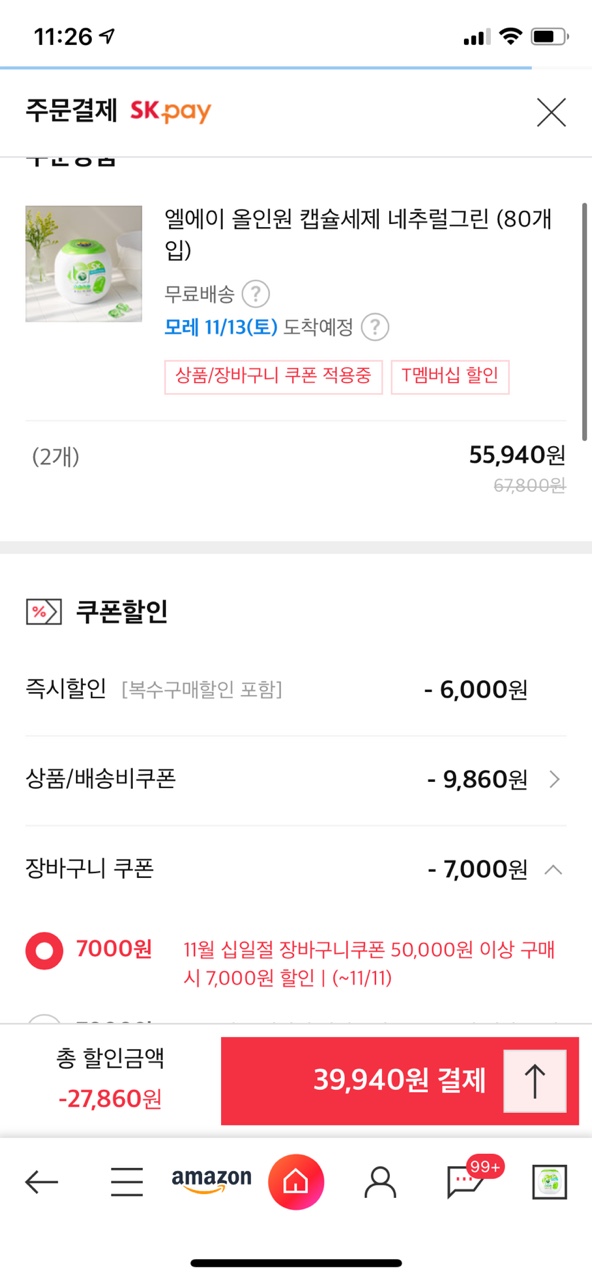Open the hamburger menu icon
The image size is (592, 1280).
coord(127,1183)
